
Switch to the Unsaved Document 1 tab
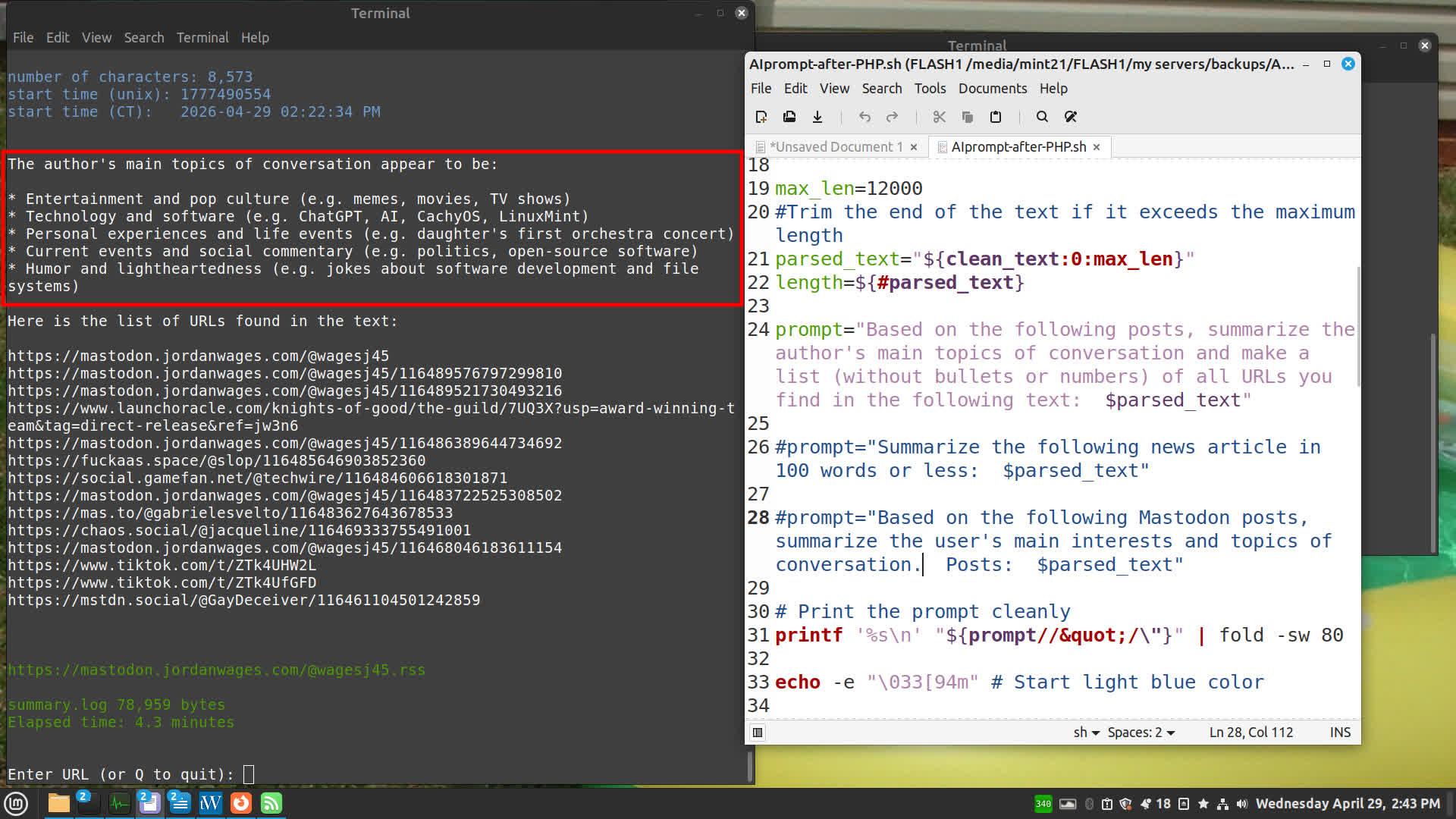tap(835, 147)
